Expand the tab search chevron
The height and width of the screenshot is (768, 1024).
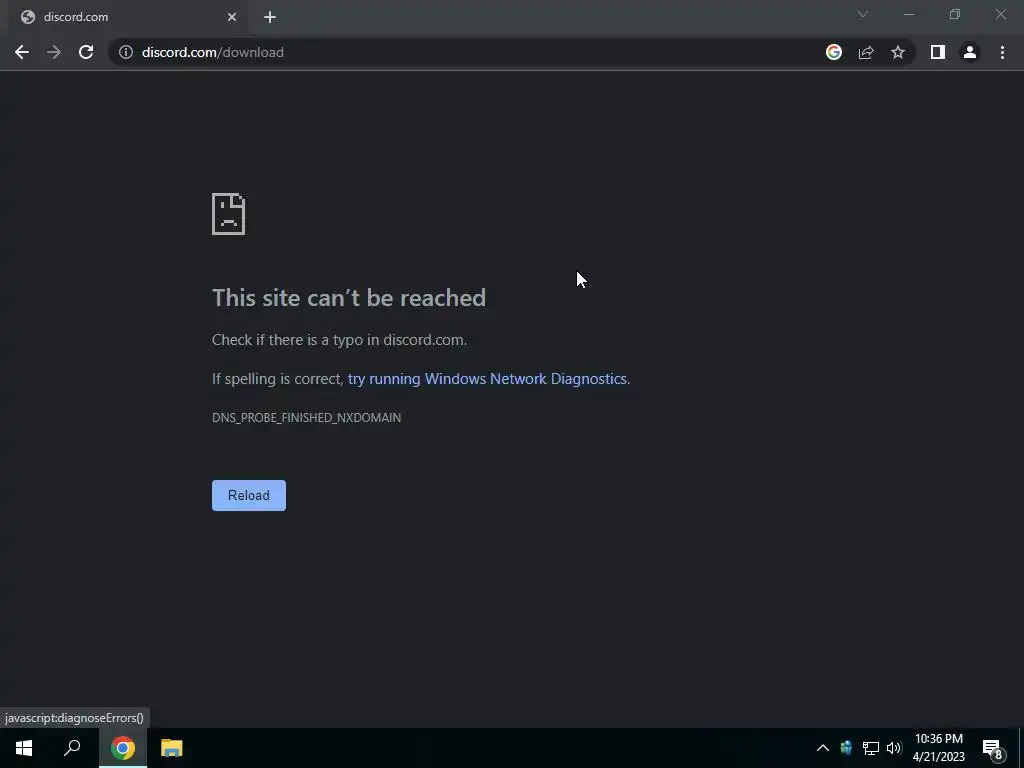tap(863, 14)
